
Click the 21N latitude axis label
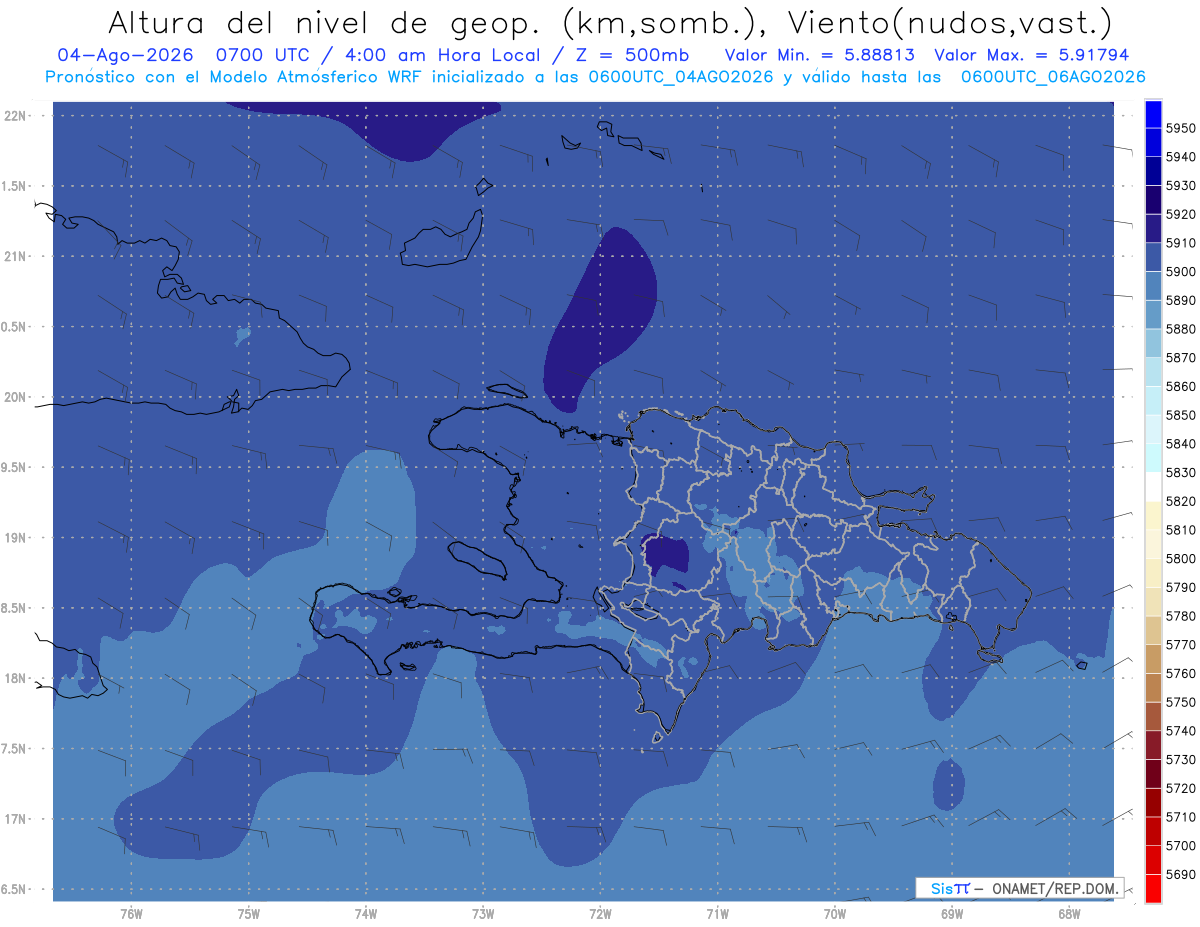[x=15, y=256]
